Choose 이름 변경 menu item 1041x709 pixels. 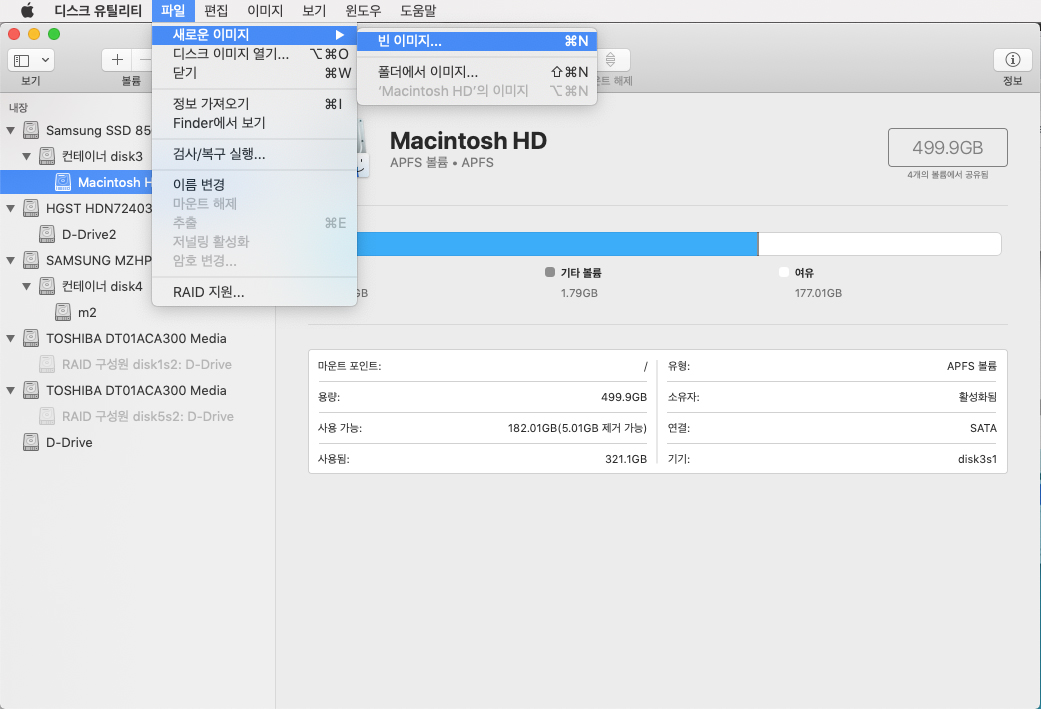click(254, 185)
